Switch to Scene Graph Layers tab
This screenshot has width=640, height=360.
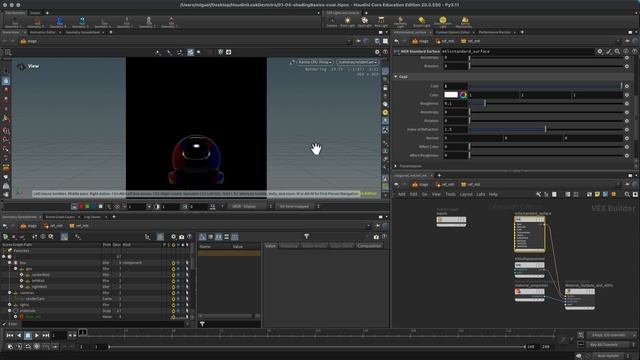pos(60,217)
